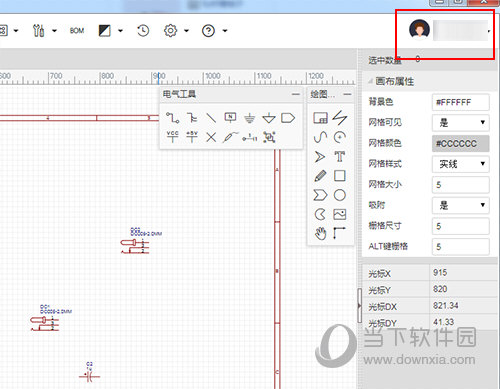Open the user account dropdown arrow

coord(489,31)
